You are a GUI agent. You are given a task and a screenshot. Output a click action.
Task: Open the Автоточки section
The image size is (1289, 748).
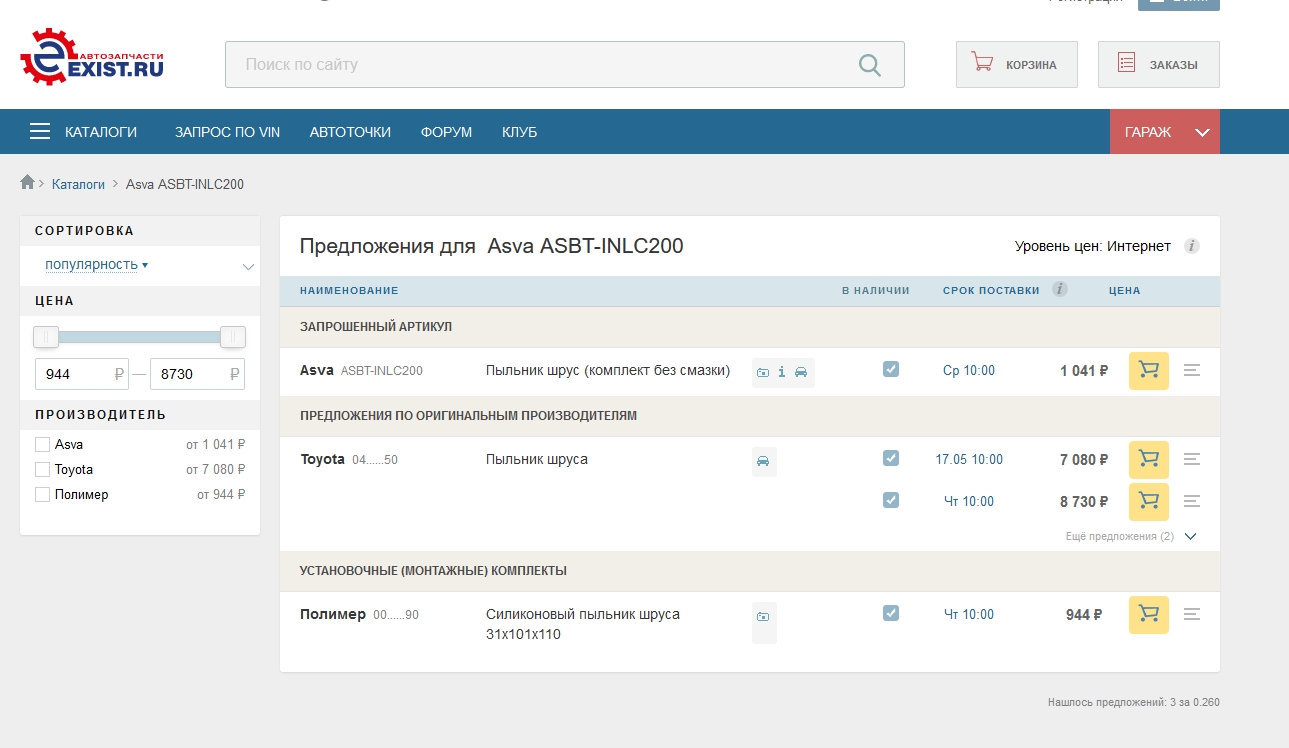tap(350, 132)
